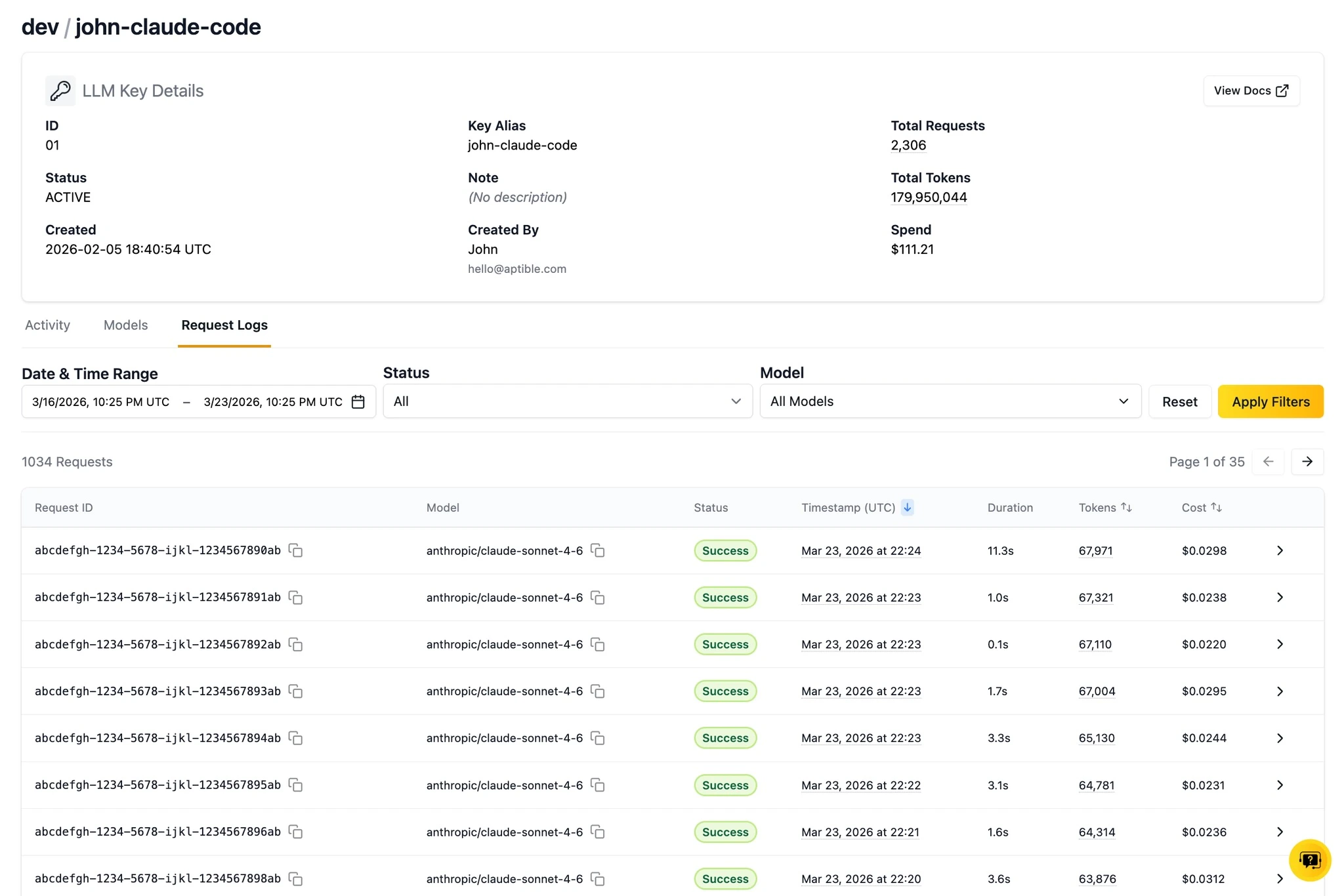The width and height of the screenshot is (1344, 896).
Task: Open the yellow help chat widget
Action: [1309, 860]
